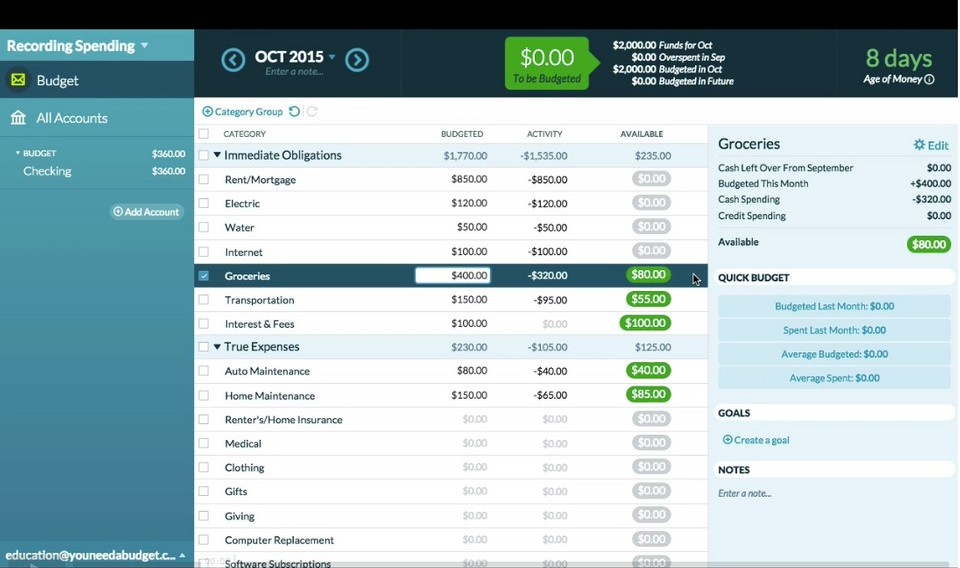960x568 pixels.
Task: Add a new Category Group
Action: pyautogui.click(x=242, y=111)
